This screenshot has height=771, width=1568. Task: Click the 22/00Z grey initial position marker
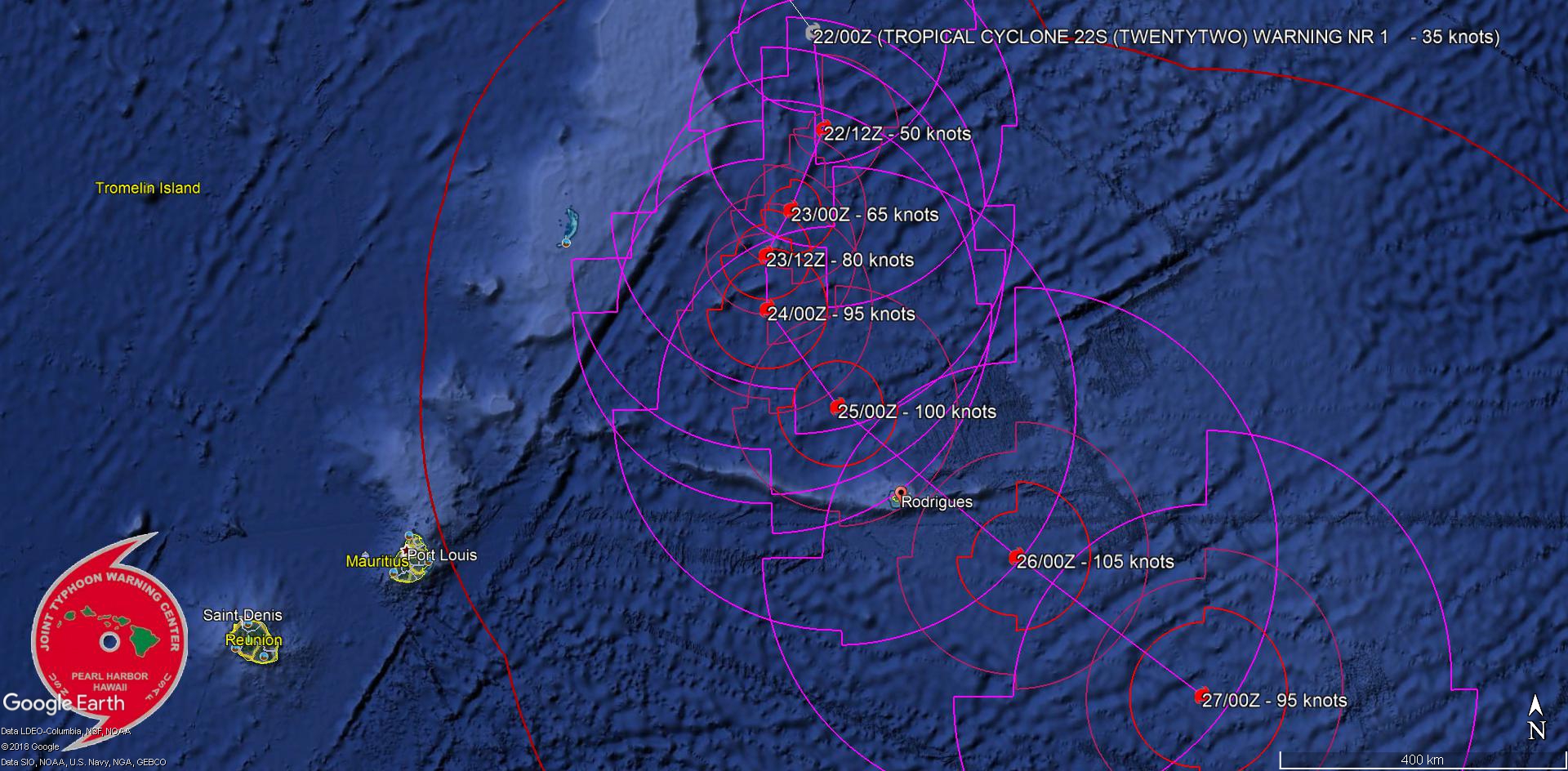(812, 33)
